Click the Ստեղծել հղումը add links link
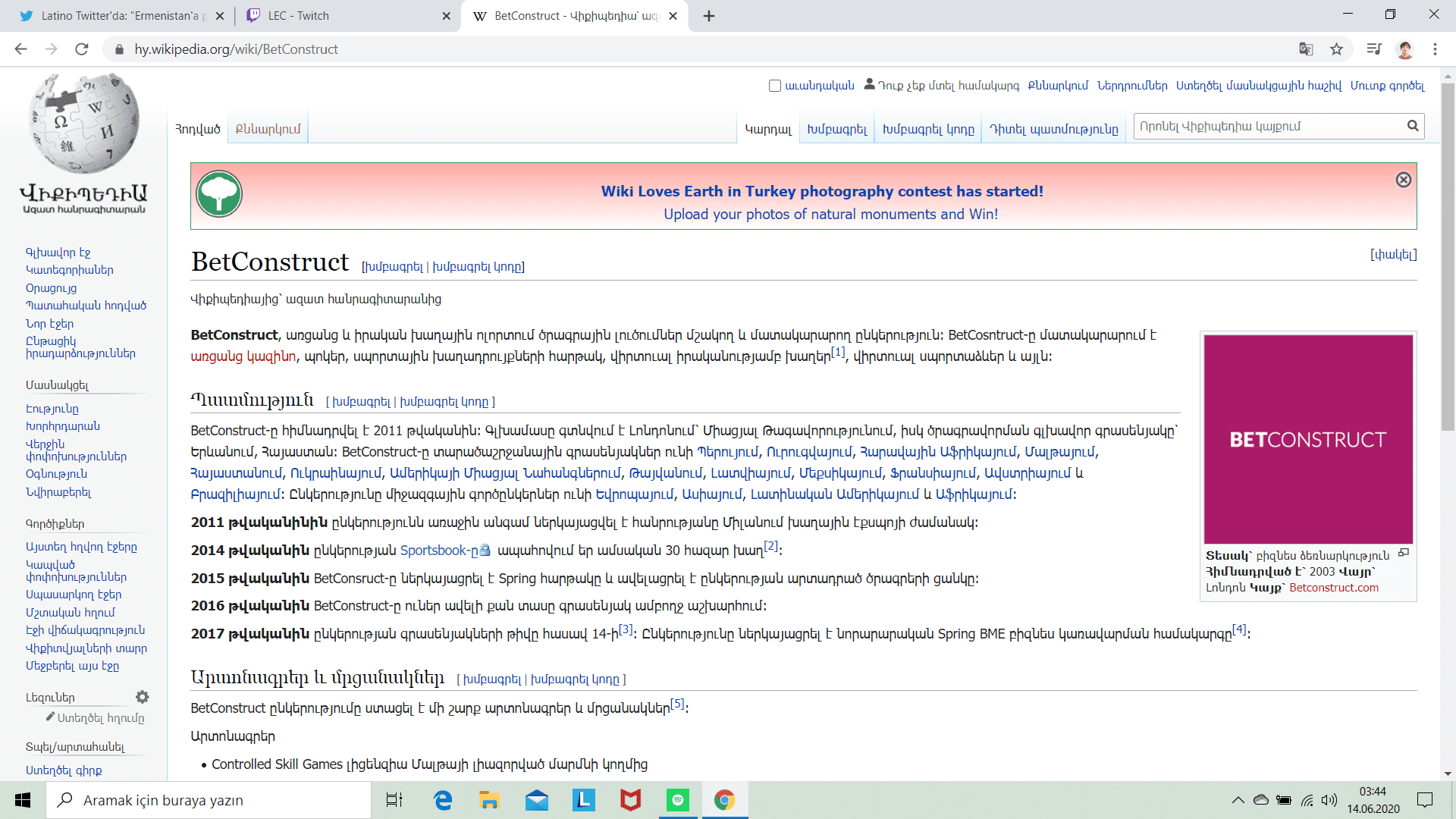Image resolution: width=1456 pixels, height=819 pixels. [100, 717]
